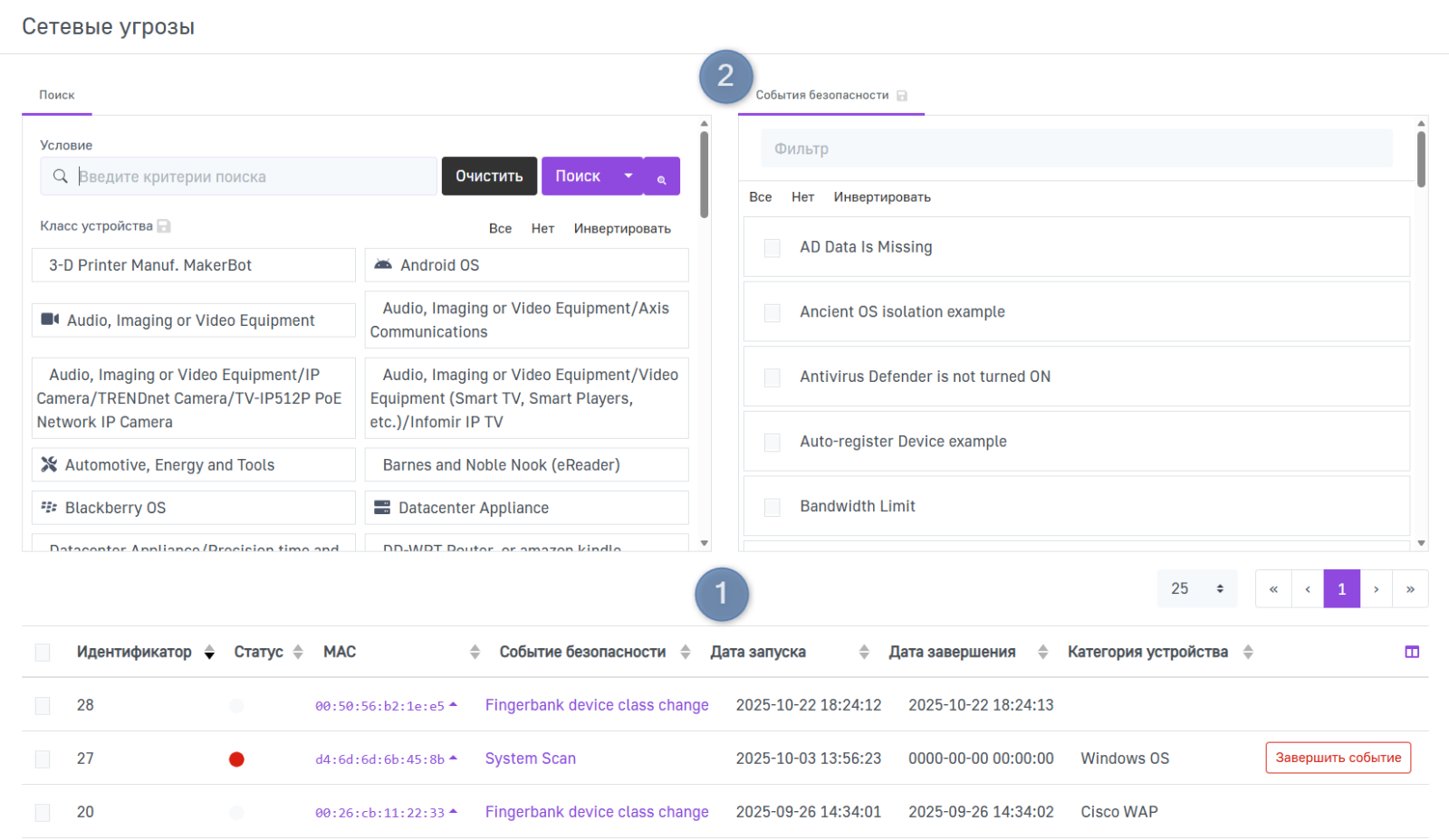This screenshot has height=840, width=1449.
Task: Click the save icon next to Класс устройства
Action: coord(164,226)
